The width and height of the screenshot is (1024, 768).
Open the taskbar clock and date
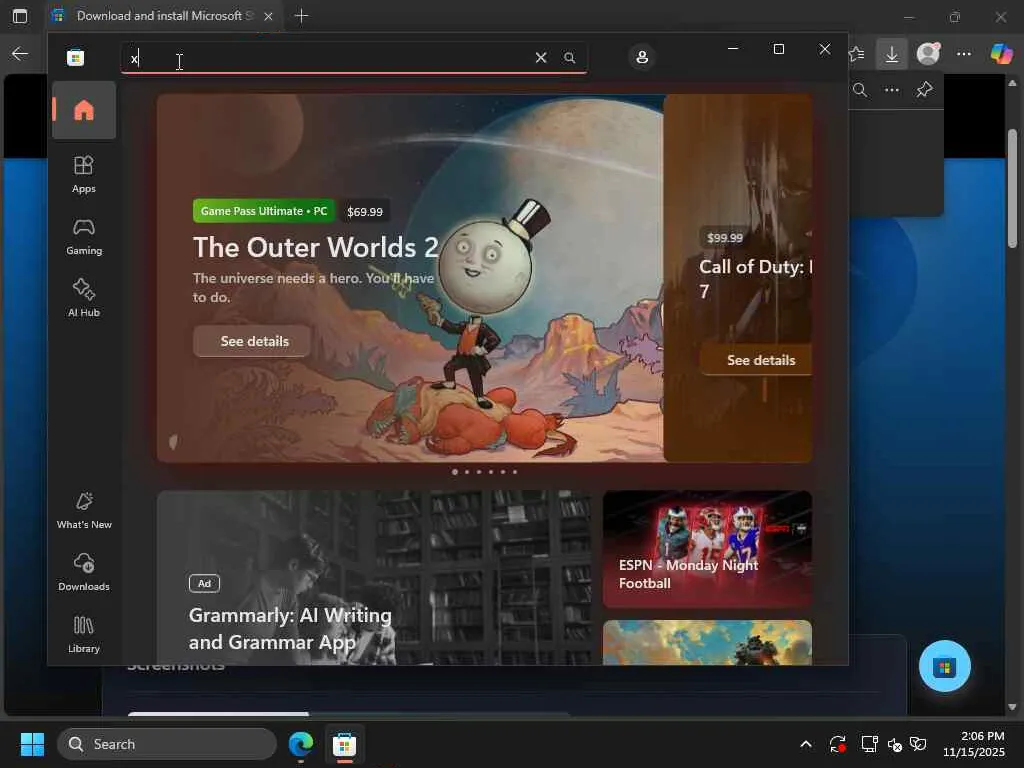click(x=973, y=744)
